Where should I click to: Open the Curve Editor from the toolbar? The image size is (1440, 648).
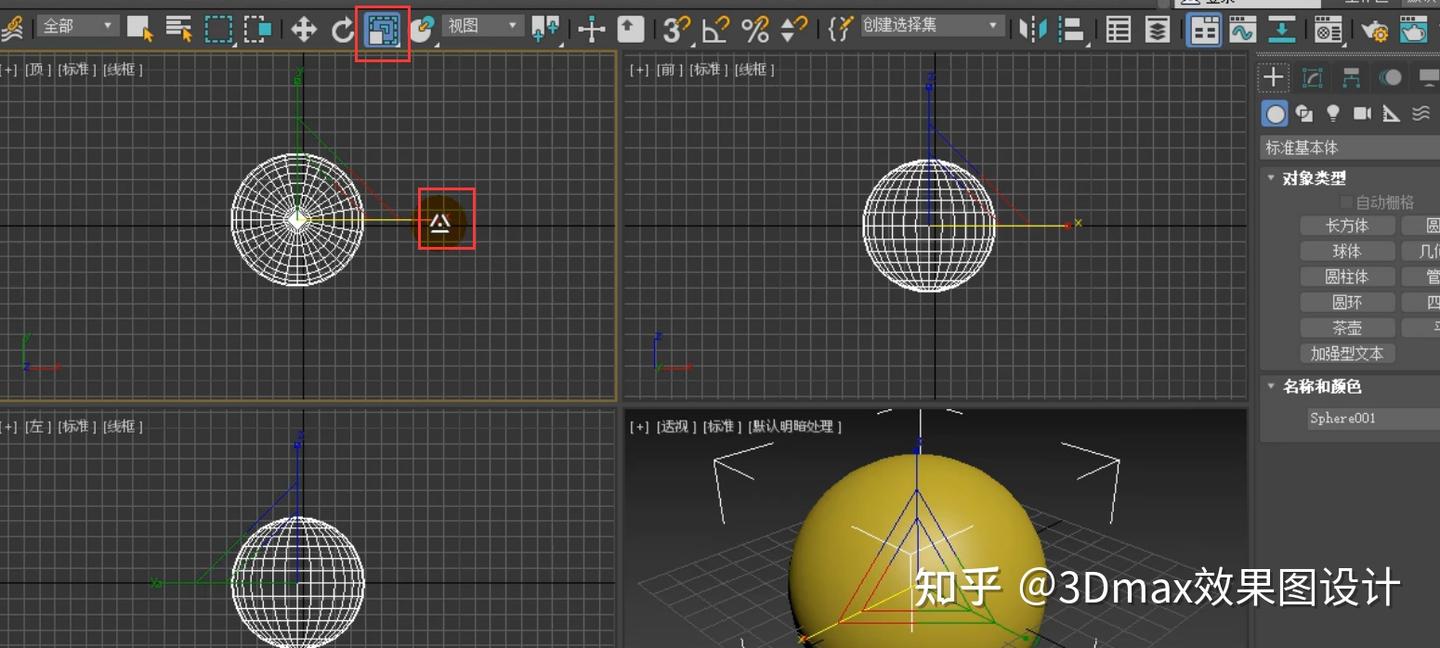1242,30
